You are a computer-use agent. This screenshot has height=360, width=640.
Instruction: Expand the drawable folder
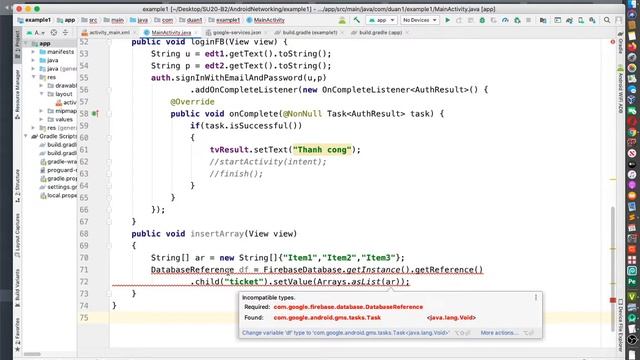(41, 85)
